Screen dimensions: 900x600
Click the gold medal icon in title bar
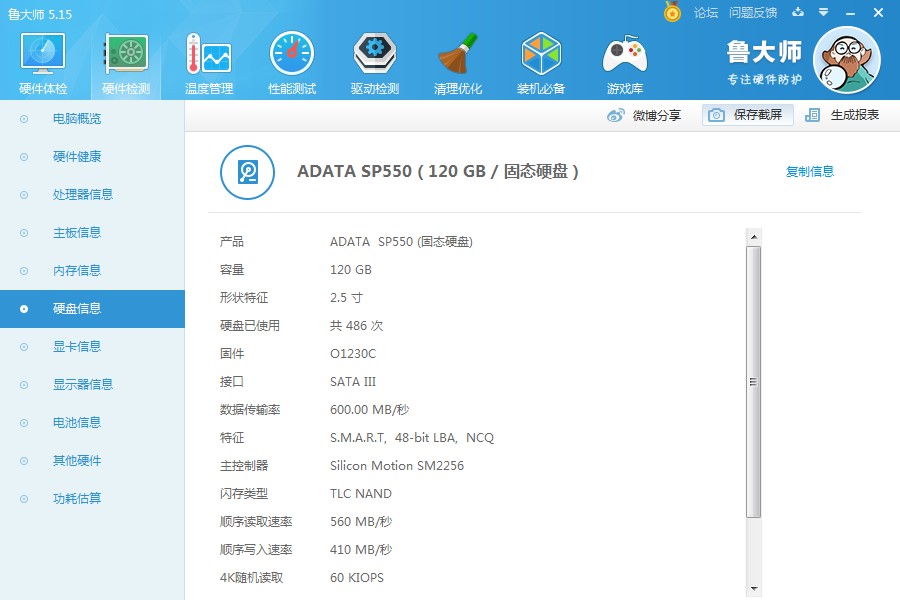[x=672, y=11]
